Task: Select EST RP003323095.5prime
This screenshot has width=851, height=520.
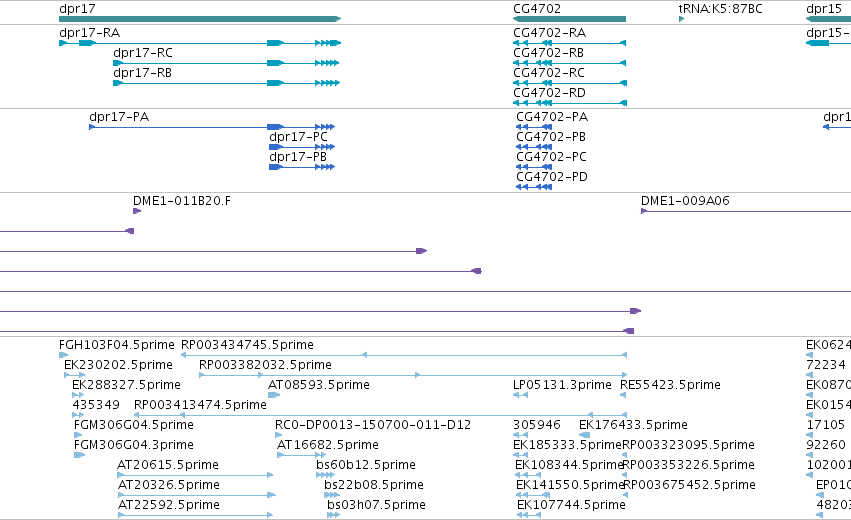Action: point(688,445)
